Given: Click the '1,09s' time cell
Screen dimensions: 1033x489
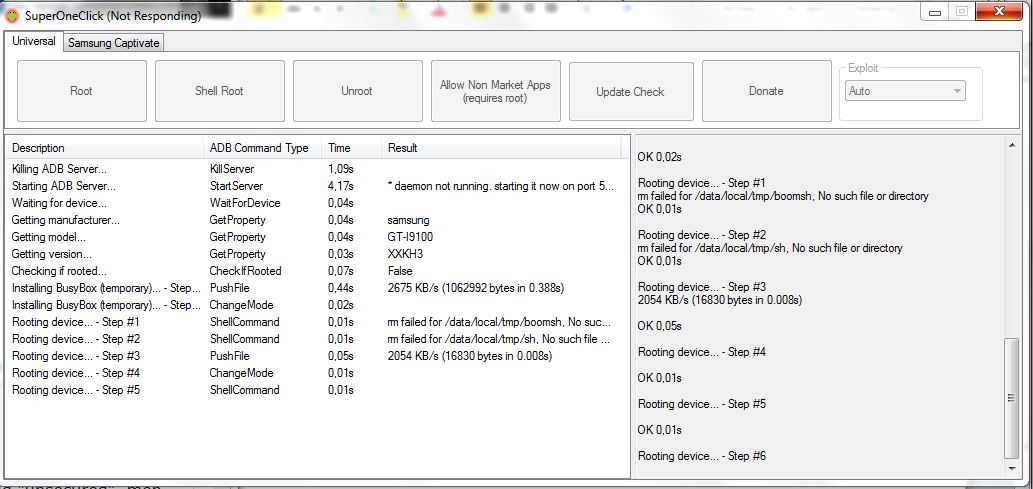Looking at the screenshot, I should 341,169.
